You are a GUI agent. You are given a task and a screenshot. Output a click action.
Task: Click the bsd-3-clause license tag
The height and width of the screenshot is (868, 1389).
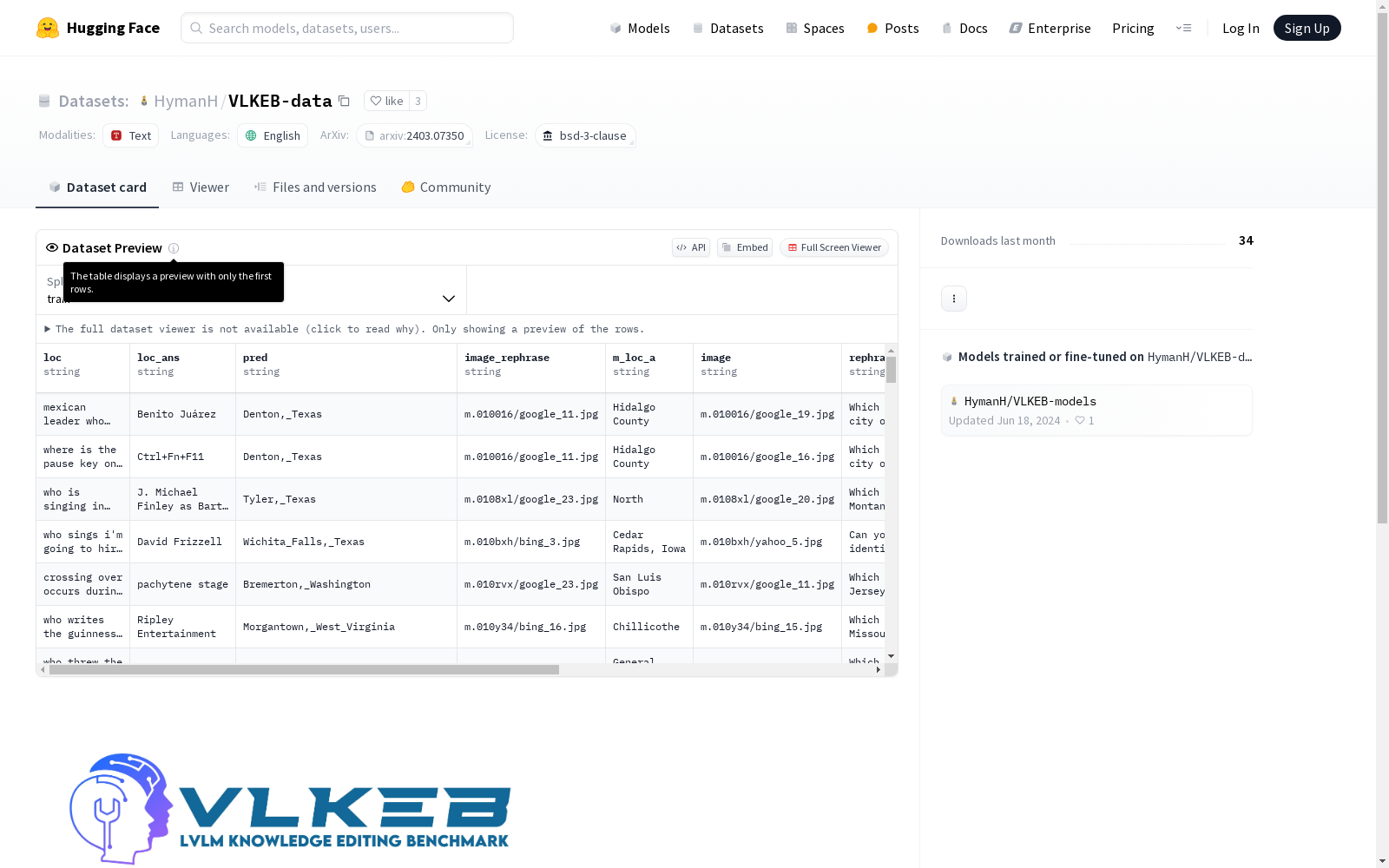coord(585,135)
